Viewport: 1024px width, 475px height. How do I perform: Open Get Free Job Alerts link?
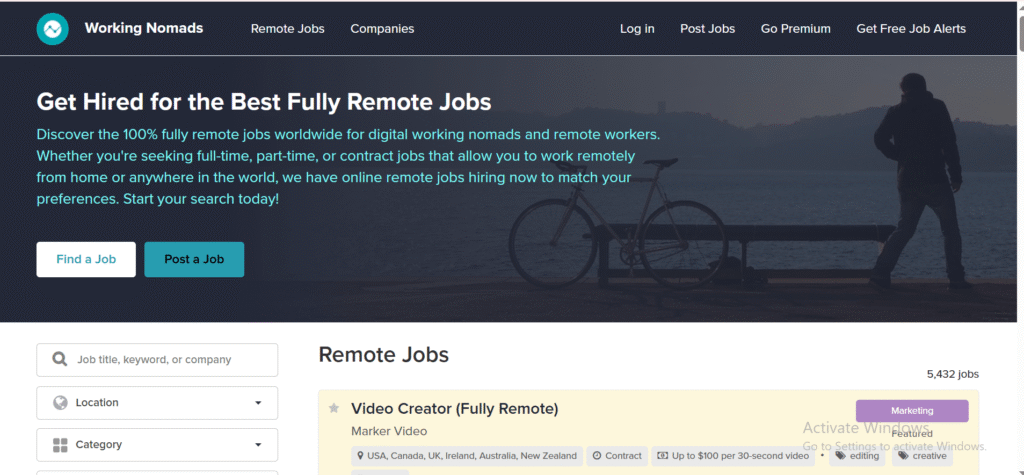[911, 29]
